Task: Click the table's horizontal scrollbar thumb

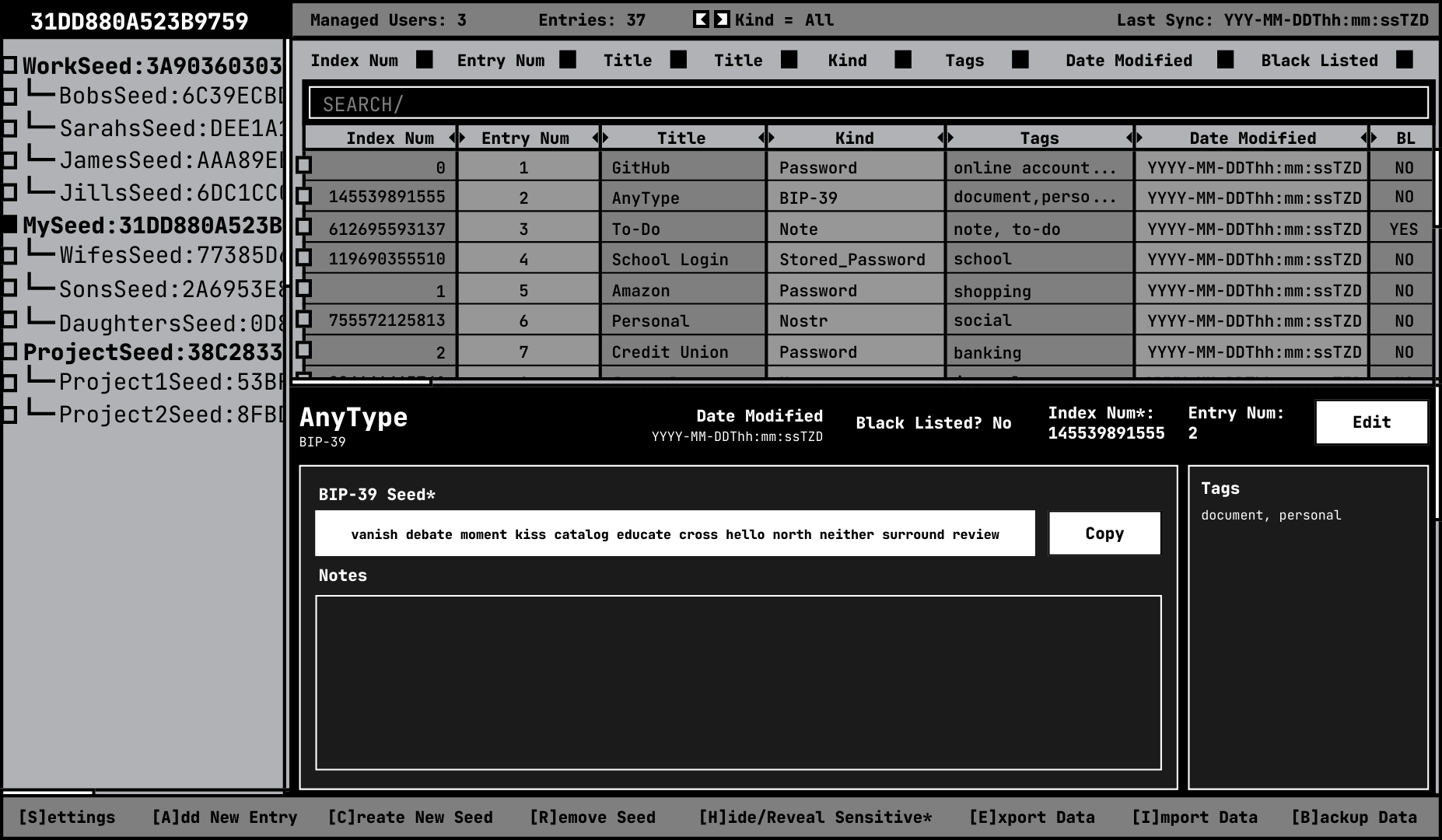Action: coord(362,382)
